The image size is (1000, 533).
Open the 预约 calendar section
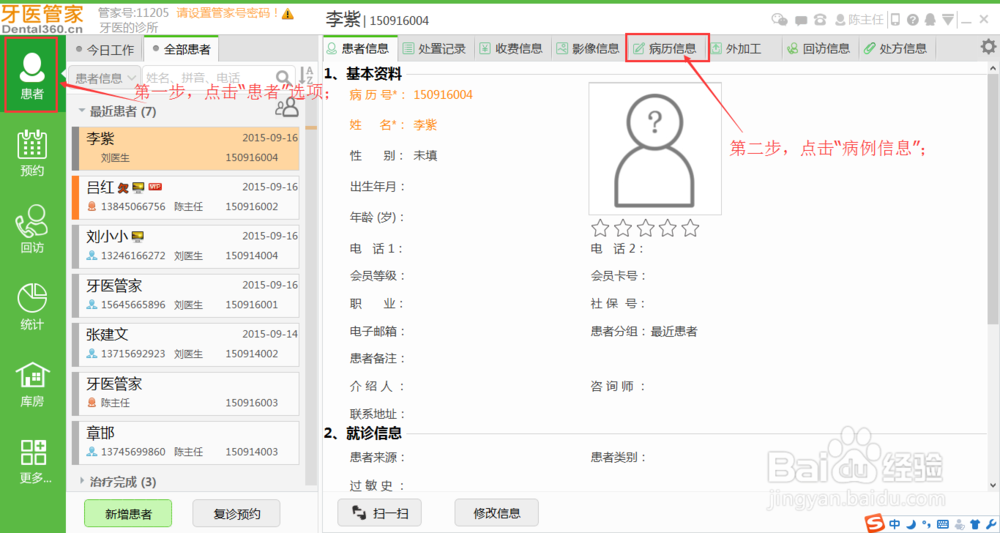click(32, 153)
